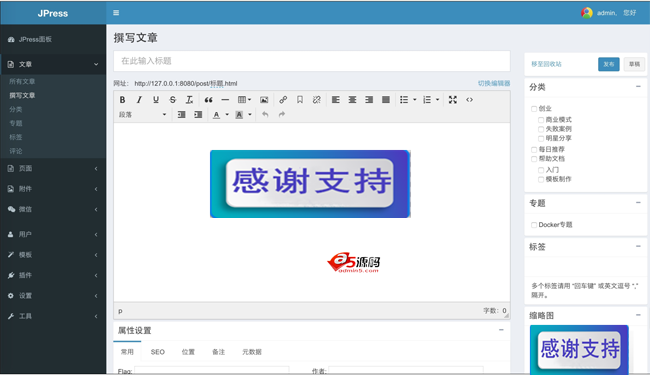Click the 发布 publish button
Viewport: 650px width, 375px height.
pos(609,64)
